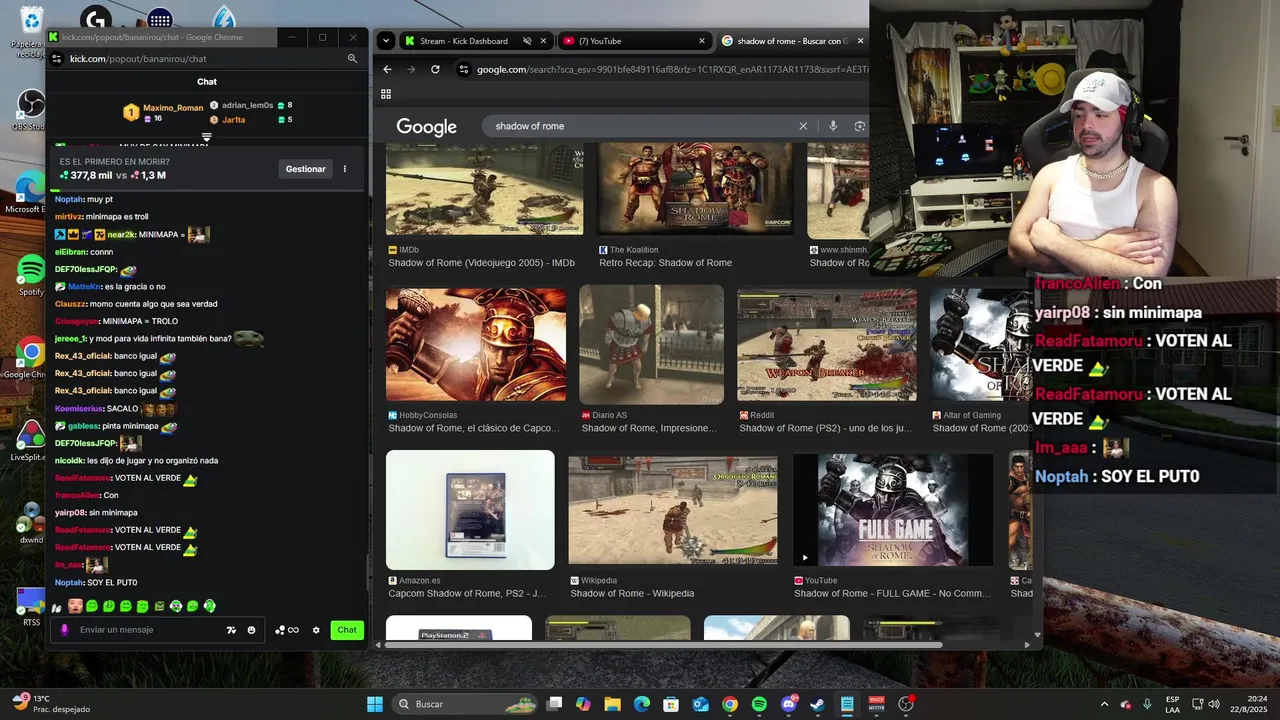Open the Spotify desktop icon
This screenshot has height=720, width=1280.
tap(31, 275)
